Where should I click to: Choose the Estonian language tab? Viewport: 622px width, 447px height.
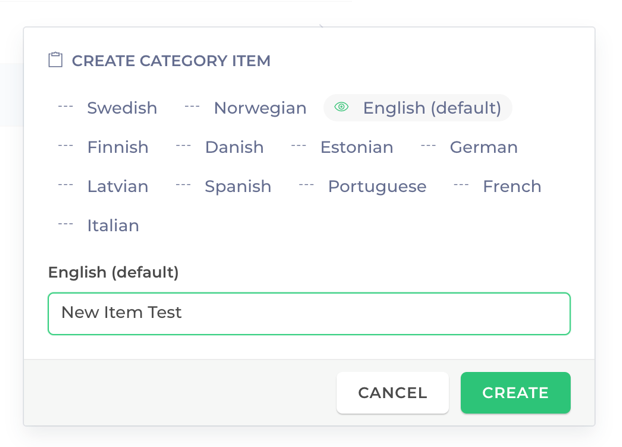coord(342,147)
